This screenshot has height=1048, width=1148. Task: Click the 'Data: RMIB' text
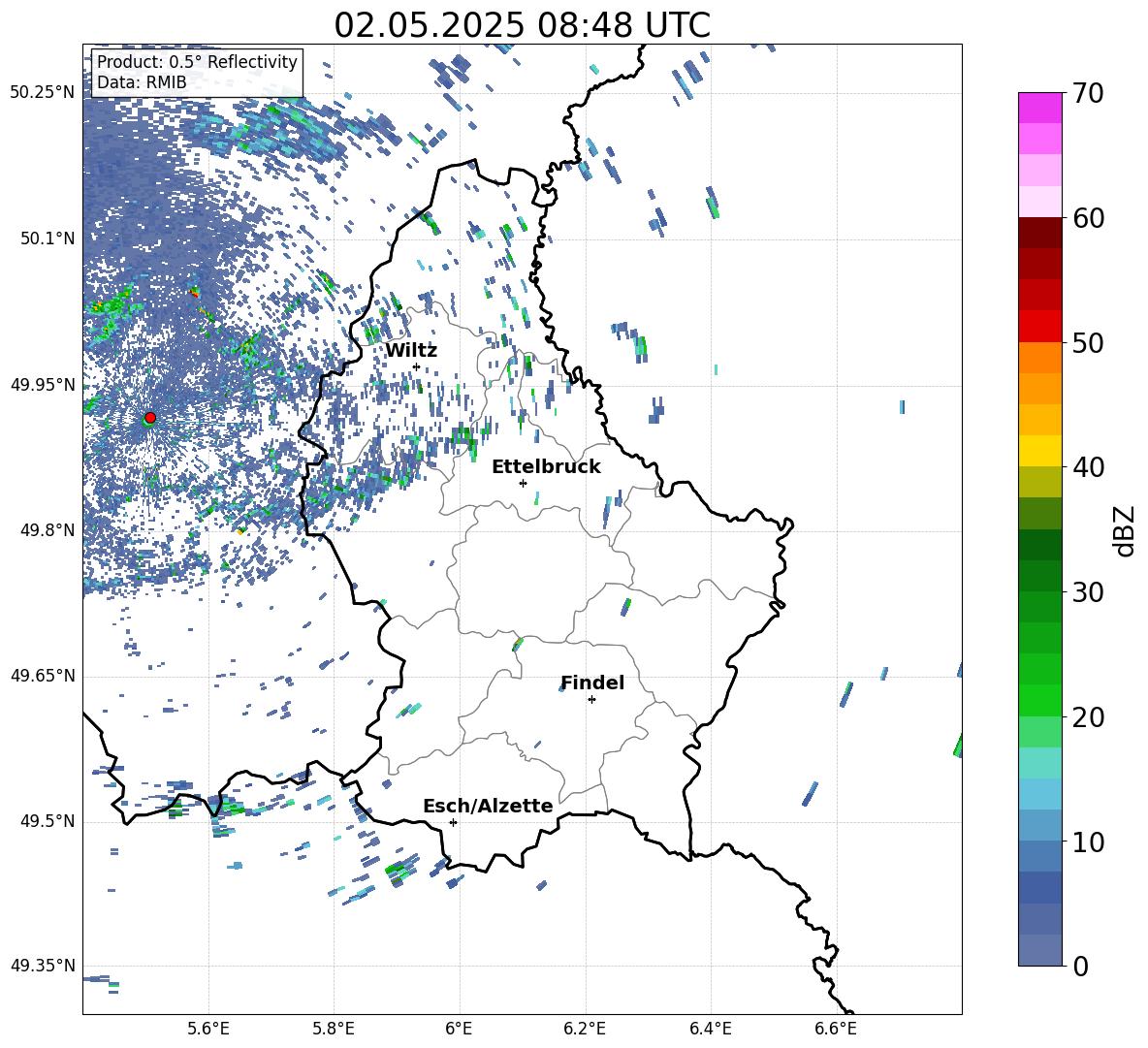click(x=142, y=82)
